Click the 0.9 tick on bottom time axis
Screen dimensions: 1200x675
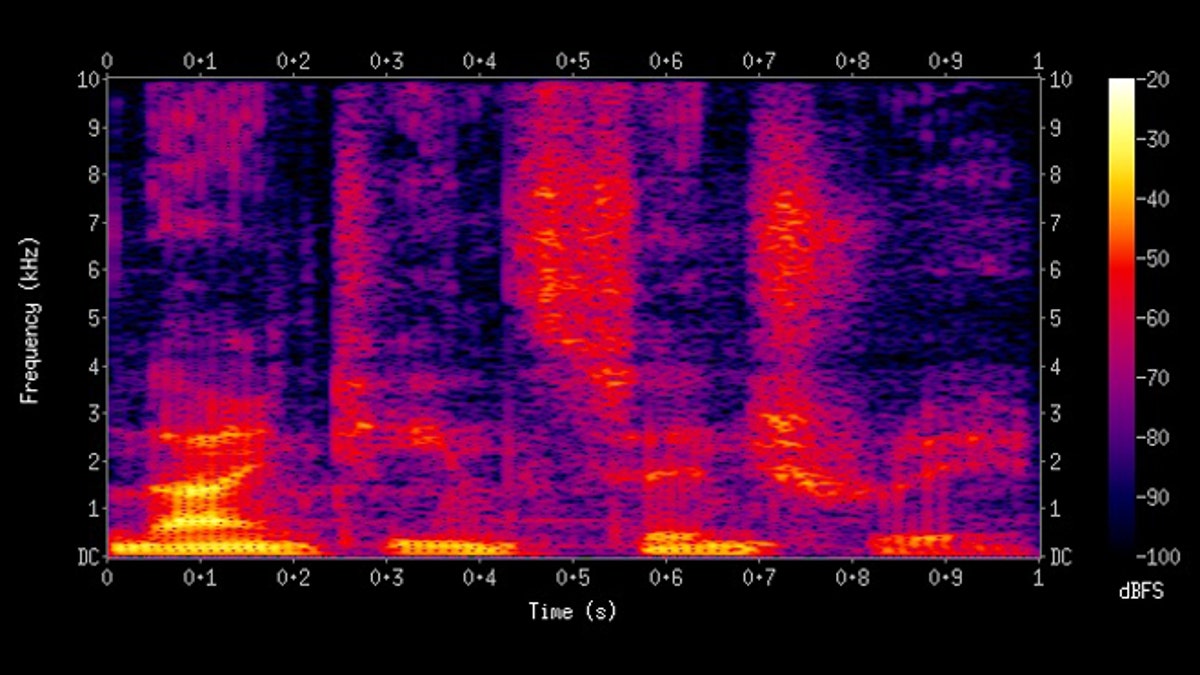945,579
